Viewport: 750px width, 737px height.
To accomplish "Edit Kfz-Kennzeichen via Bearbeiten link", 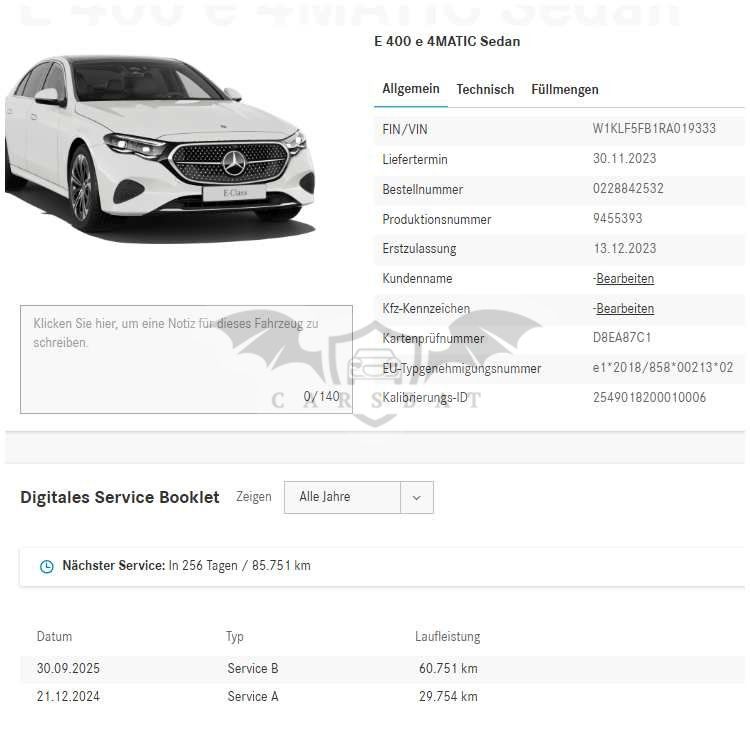I will [x=625, y=309].
